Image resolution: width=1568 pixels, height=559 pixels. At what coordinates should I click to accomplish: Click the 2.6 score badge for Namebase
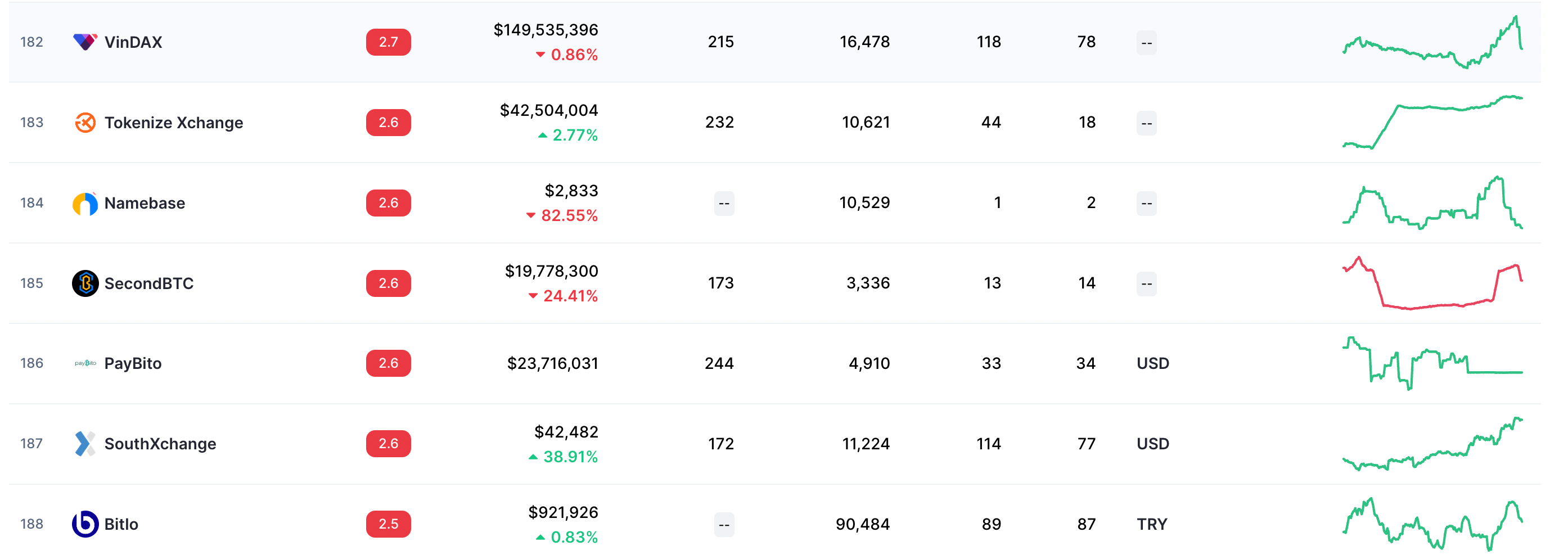point(389,203)
